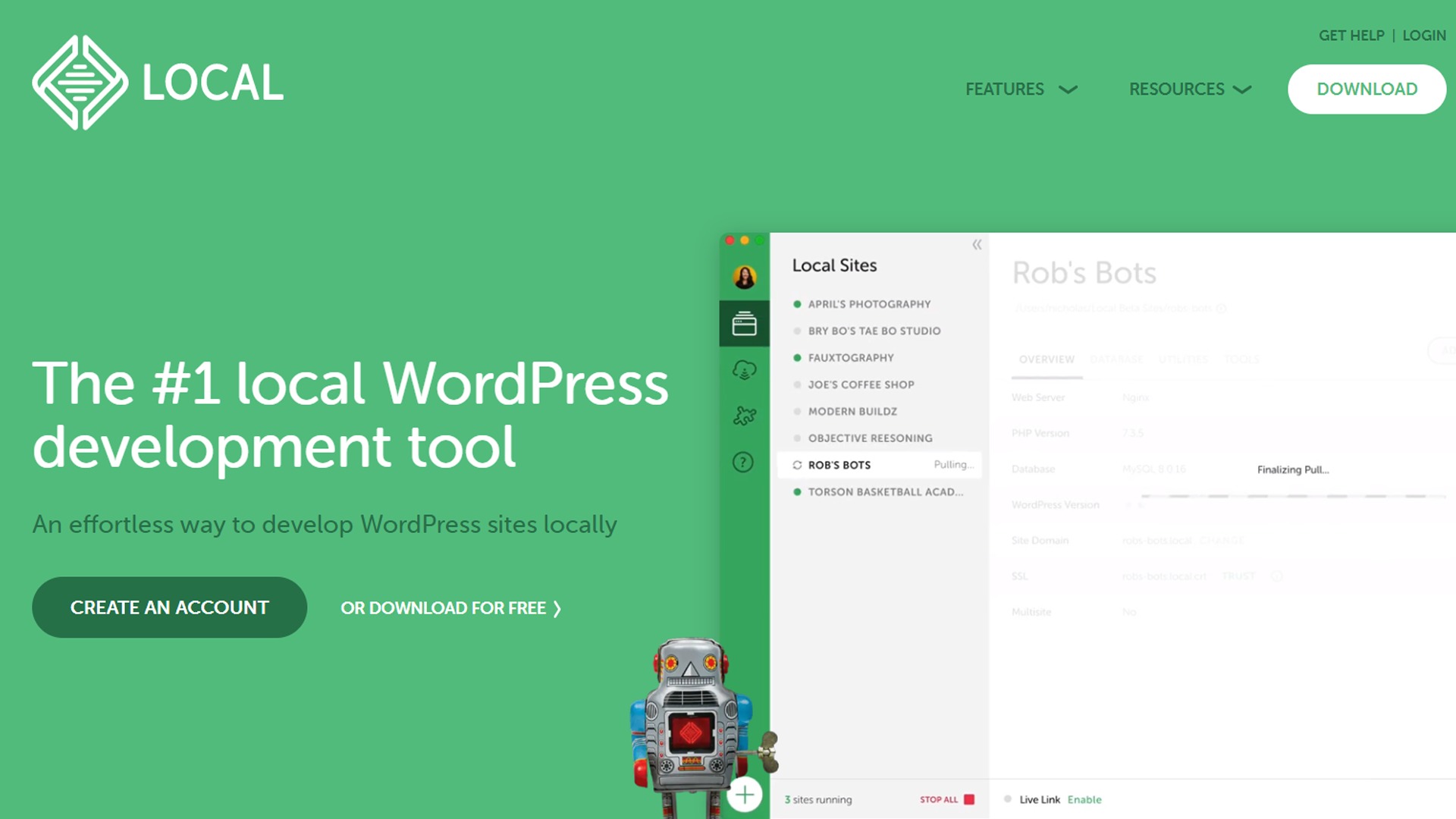Click the Create an Account button
The height and width of the screenshot is (819, 1456).
point(169,607)
